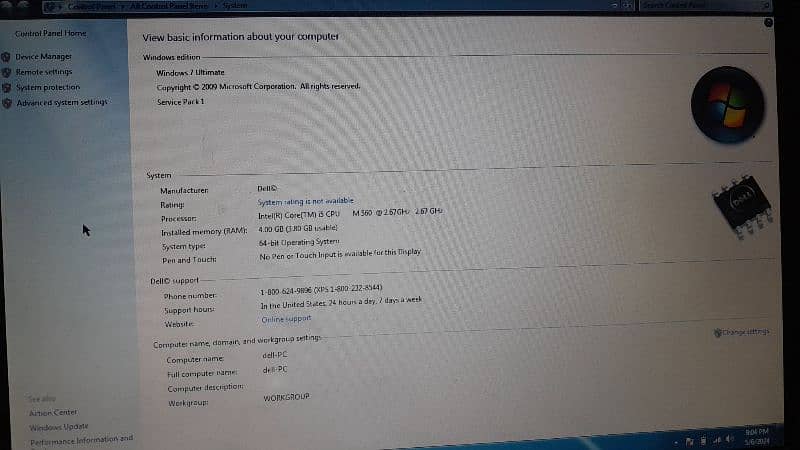The image size is (800, 450).
Task: Click the '64-bit Operating System' value
Action: (298, 242)
